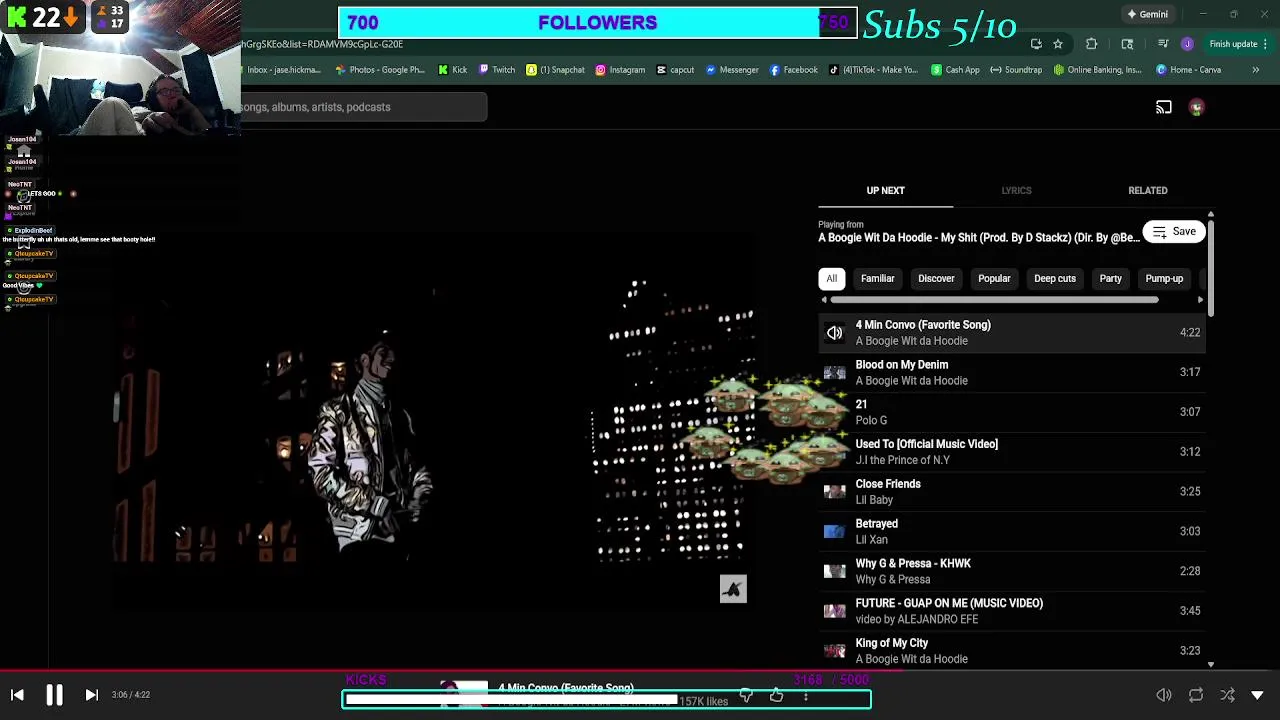The height and width of the screenshot is (720, 1280).
Task: Open the TikTok bookmark
Action: (873, 70)
